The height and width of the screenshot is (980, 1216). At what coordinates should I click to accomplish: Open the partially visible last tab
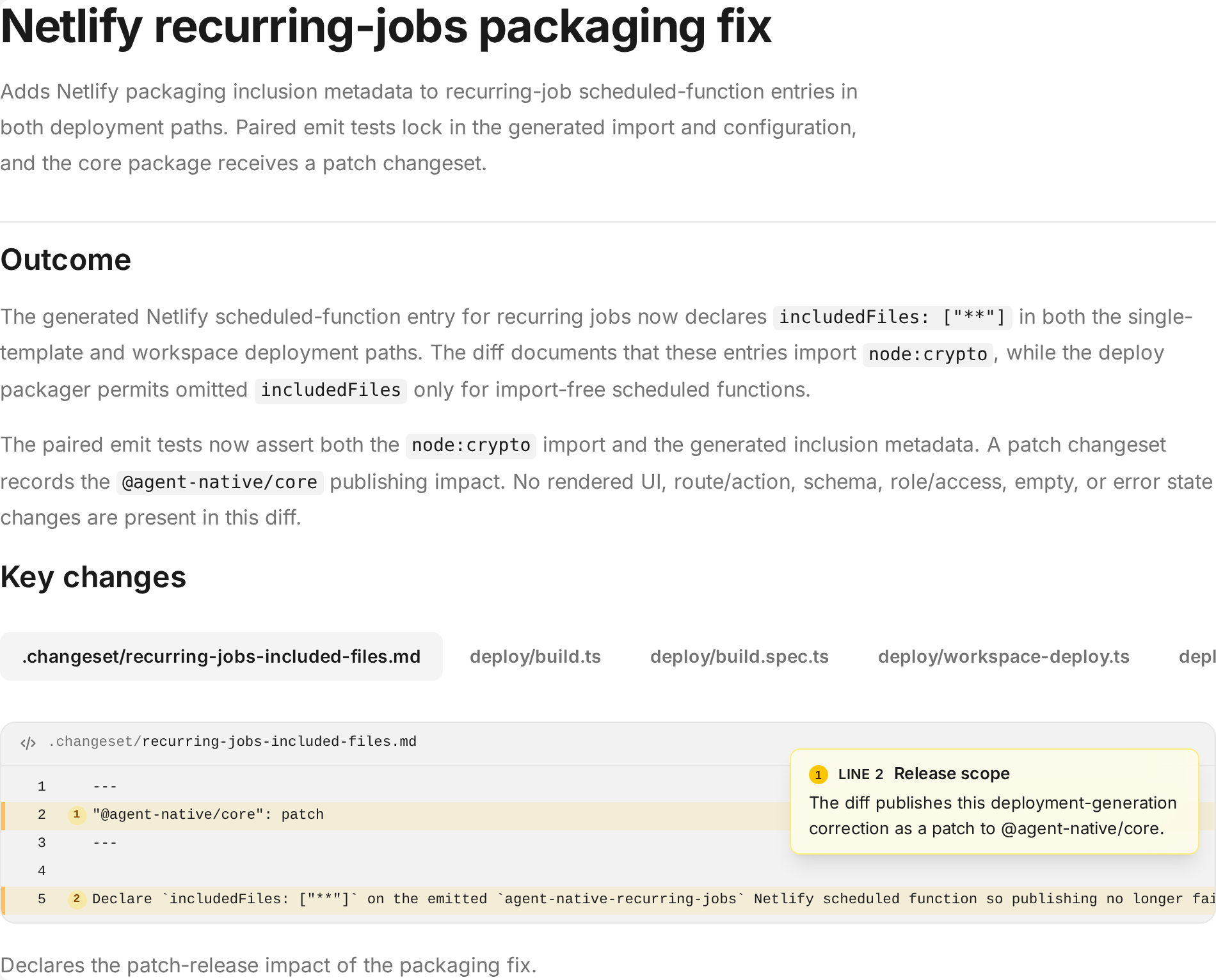pyautogui.click(x=1197, y=656)
